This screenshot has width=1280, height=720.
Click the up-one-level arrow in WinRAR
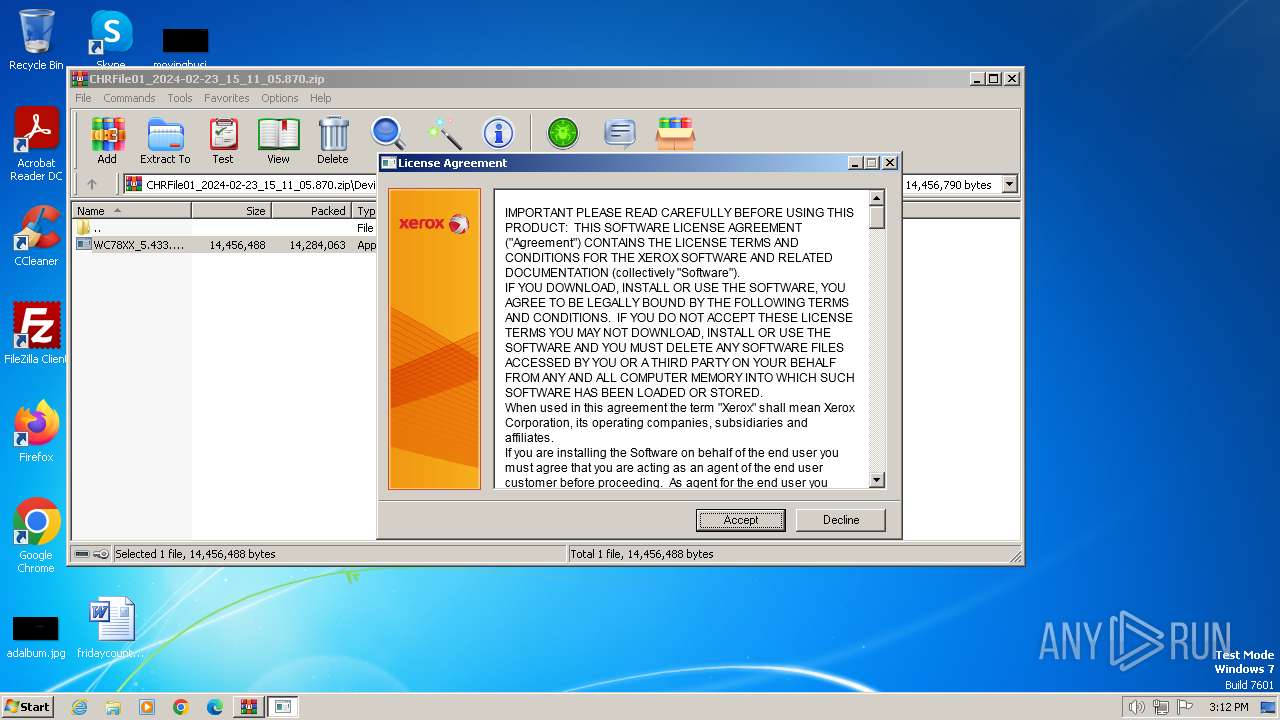tap(92, 184)
